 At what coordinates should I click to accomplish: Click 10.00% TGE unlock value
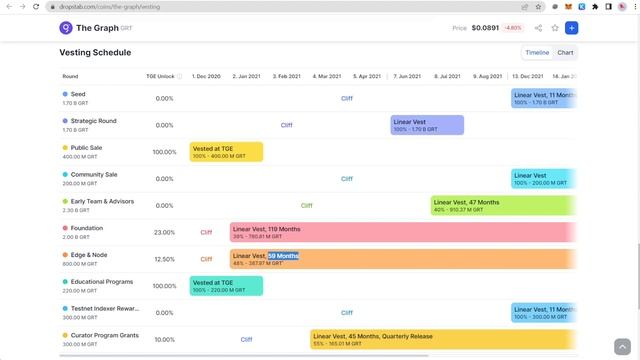pyautogui.click(x=164, y=340)
